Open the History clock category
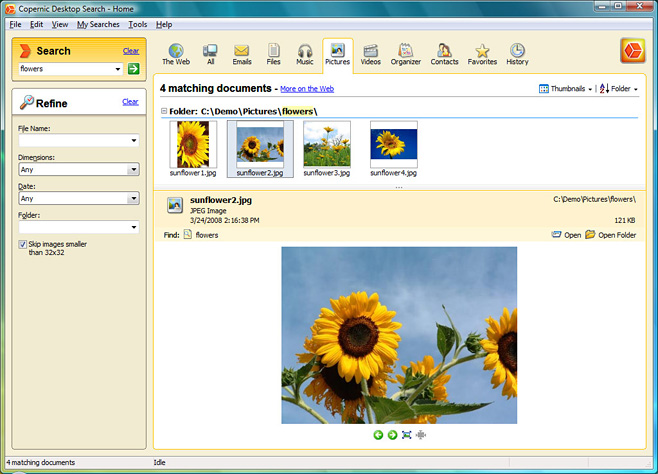Viewport: 658px width, 474px height. pos(517,55)
